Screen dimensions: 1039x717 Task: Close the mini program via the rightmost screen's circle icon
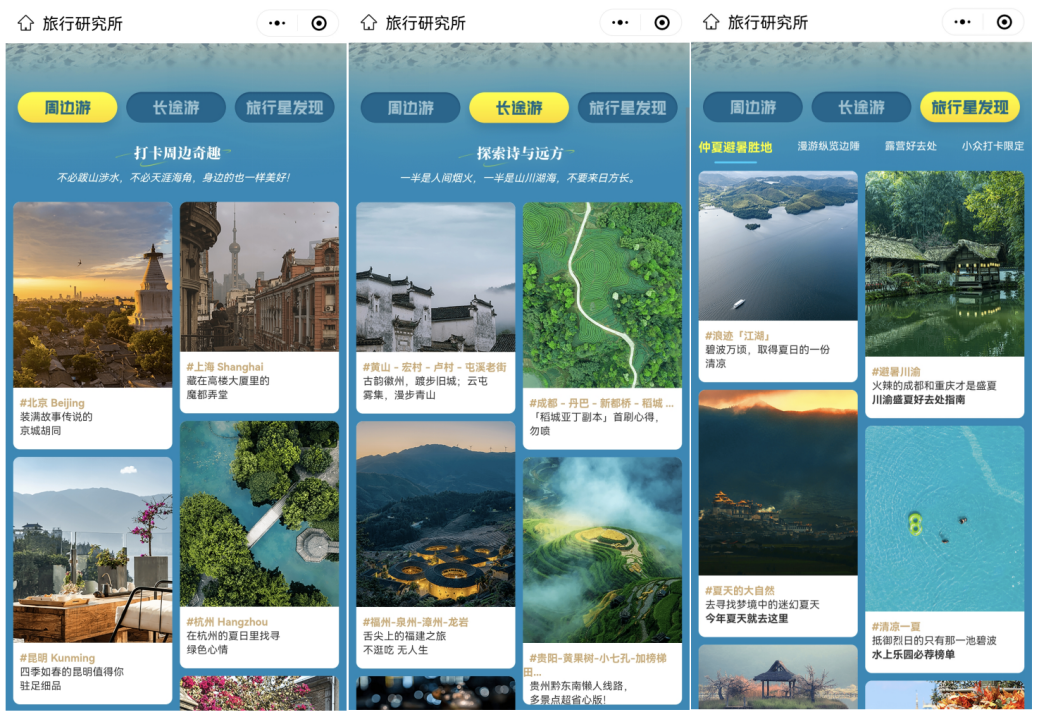click(1004, 23)
